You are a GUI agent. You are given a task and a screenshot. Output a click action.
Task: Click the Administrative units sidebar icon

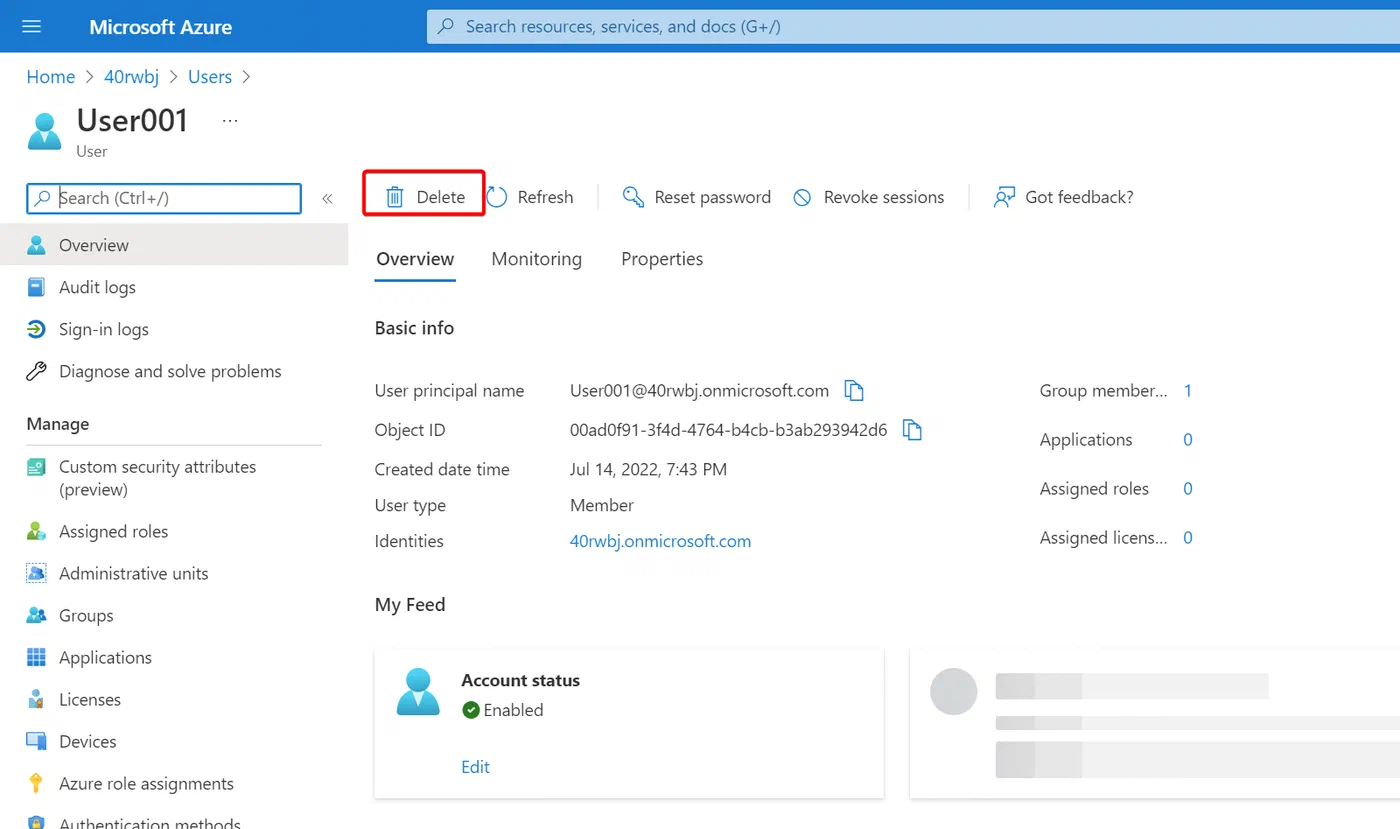pyautogui.click(x=36, y=573)
